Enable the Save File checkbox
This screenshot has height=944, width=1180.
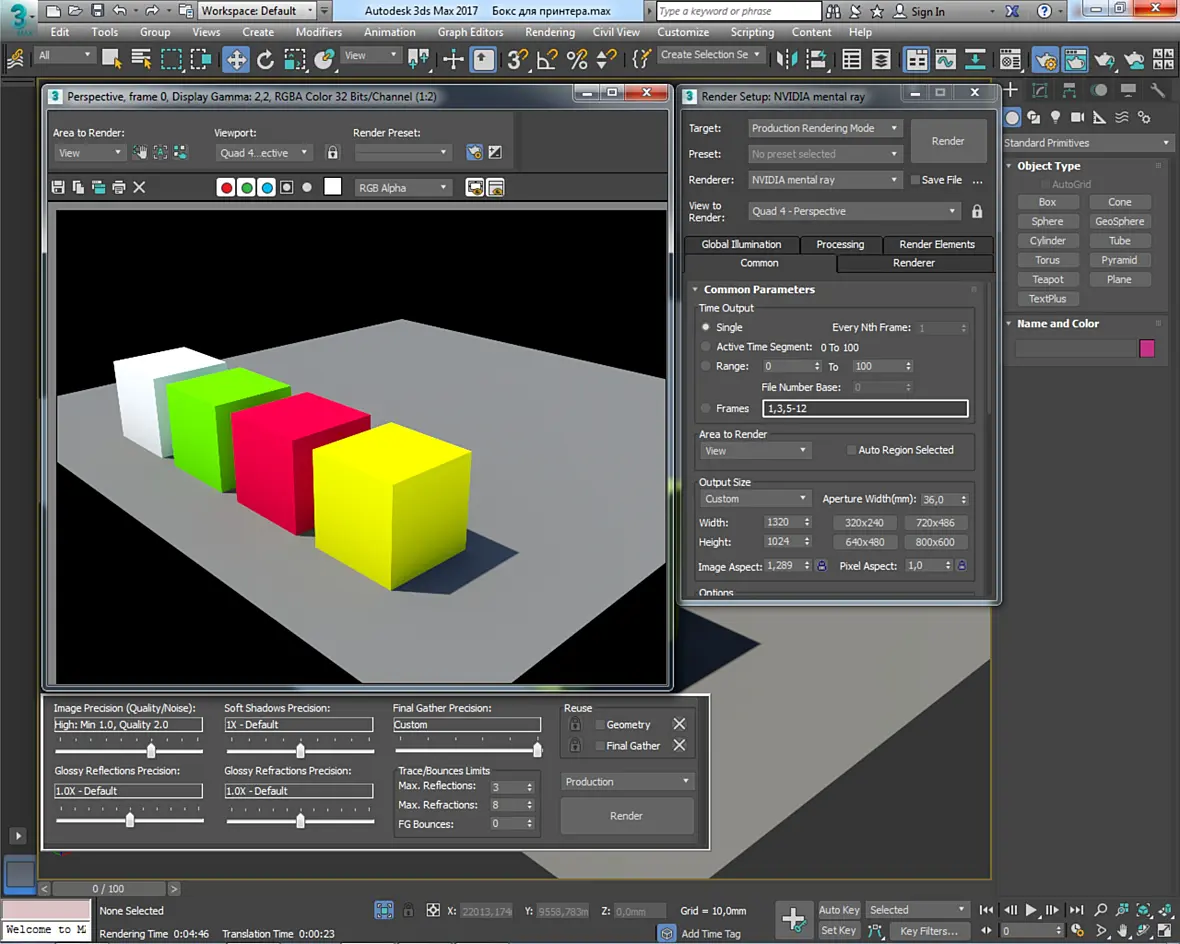tap(915, 180)
